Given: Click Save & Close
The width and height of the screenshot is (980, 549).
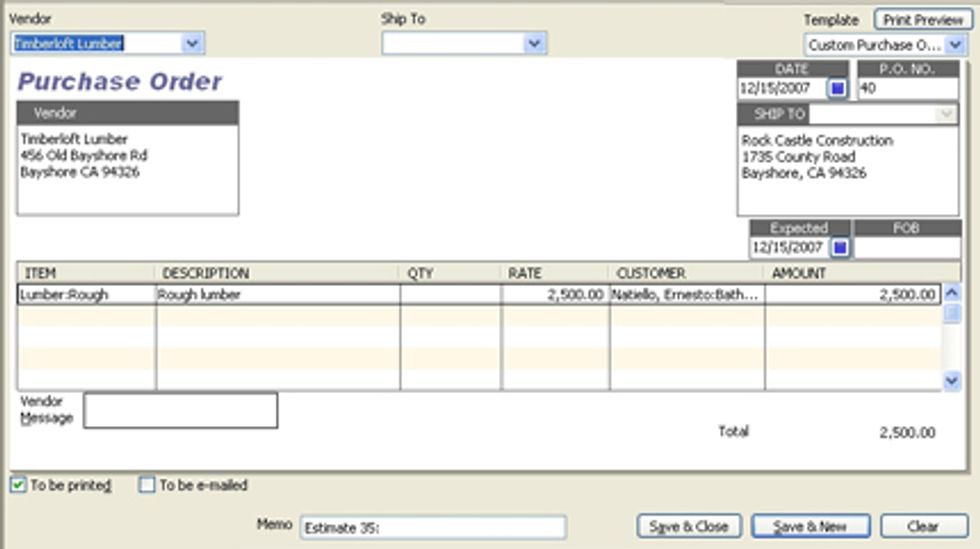Looking at the screenshot, I should point(689,526).
